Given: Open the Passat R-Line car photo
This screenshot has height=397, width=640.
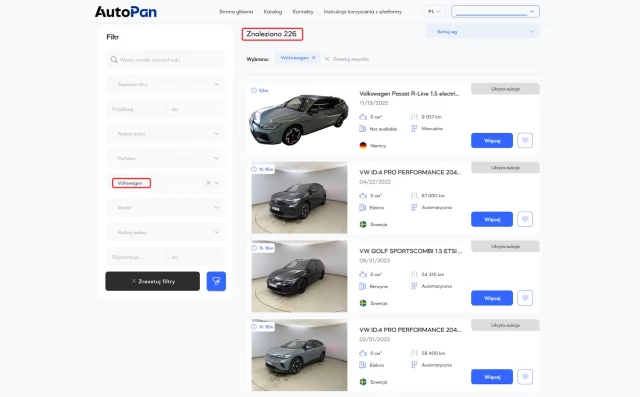Looking at the screenshot, I should [299, 119].
